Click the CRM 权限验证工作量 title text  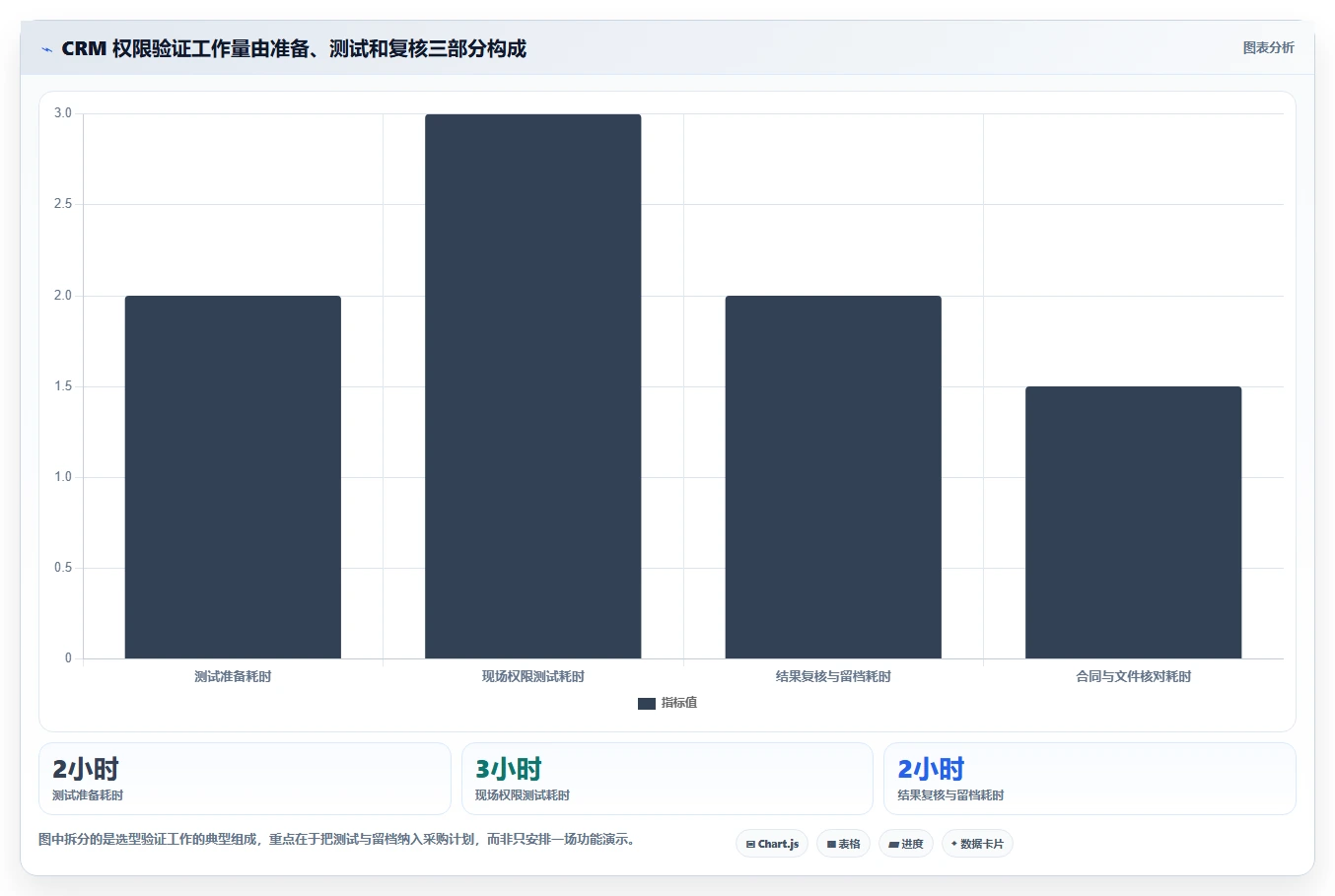pyautogui.click(x=294, y=48)
